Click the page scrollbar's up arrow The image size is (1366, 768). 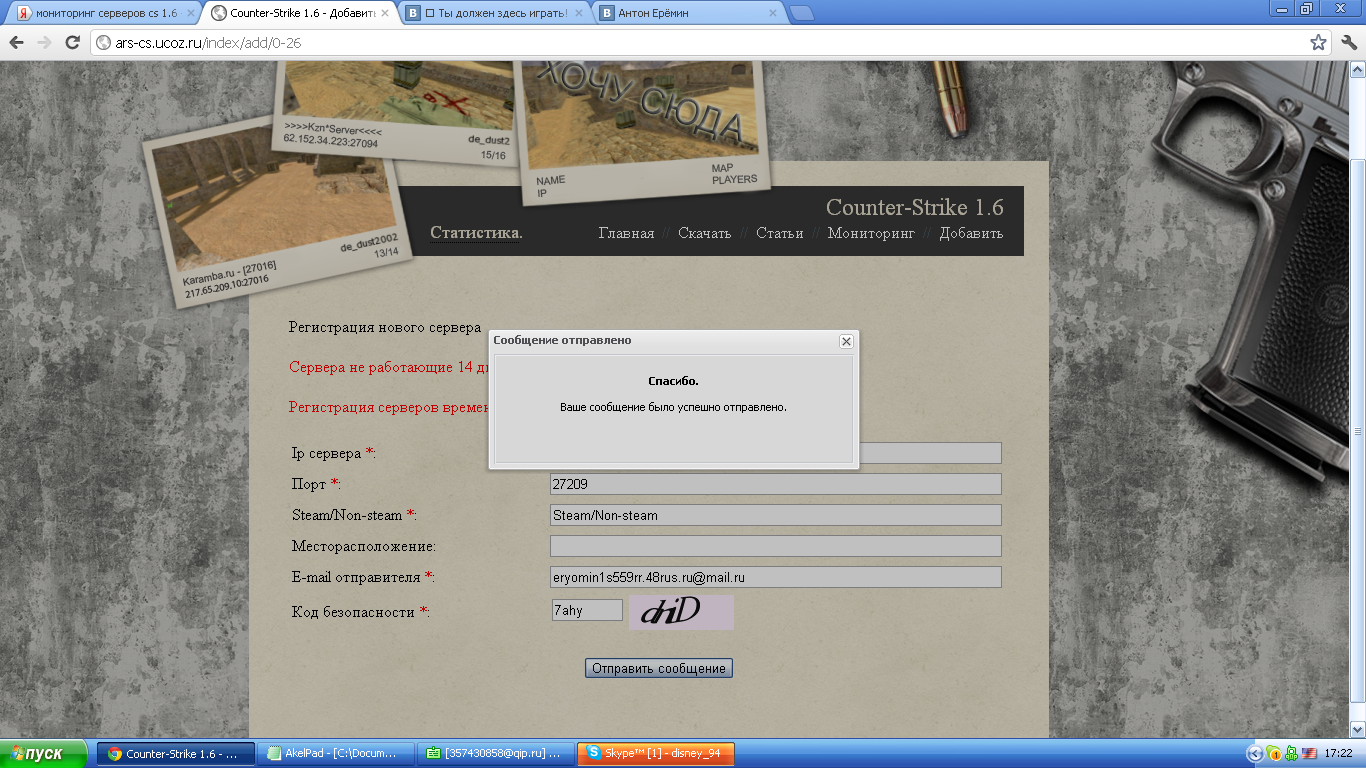pyautogui.click(x=1357, y=70)
